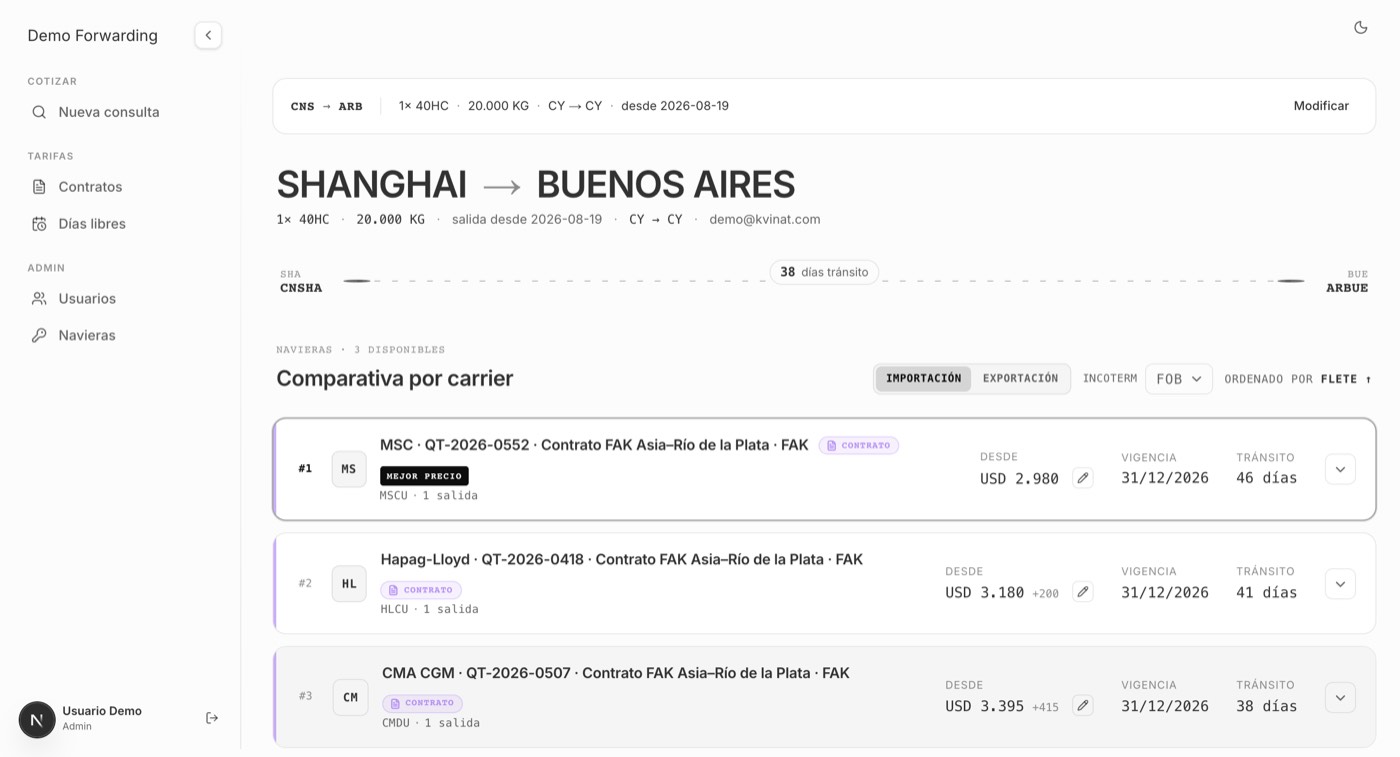
Task: Click the CNS → ARB route summary
Action: coord(327,106)
